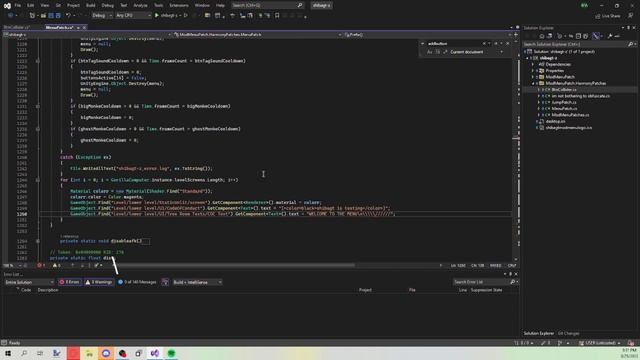Switch to the BtnCollider.cs tab
Viewport: 640px width, 360px height.
pyautogui.click(x=17, y=27)
